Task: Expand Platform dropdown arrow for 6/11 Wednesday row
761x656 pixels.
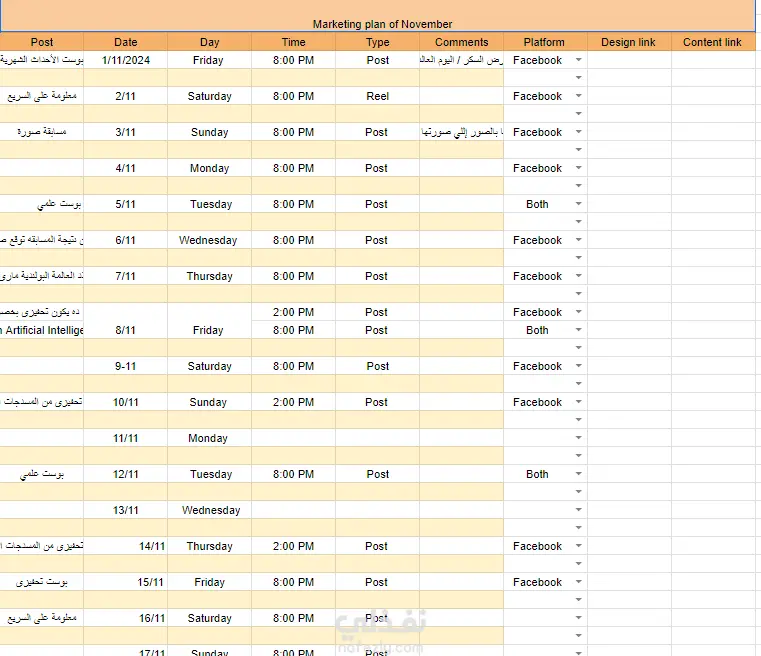Action: (579, 240)
